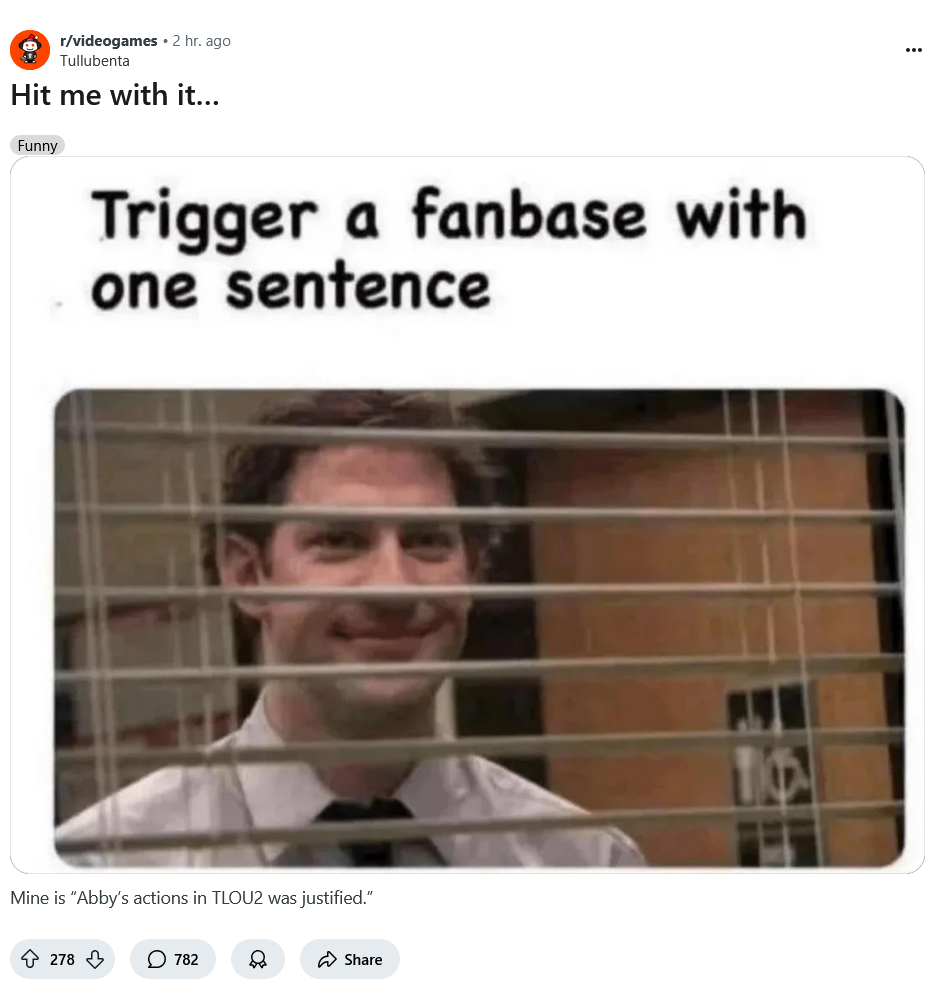The height and width of the screenshot is (988, 935).
Task: Click the post body text about TLOU2
Action: 192,897
